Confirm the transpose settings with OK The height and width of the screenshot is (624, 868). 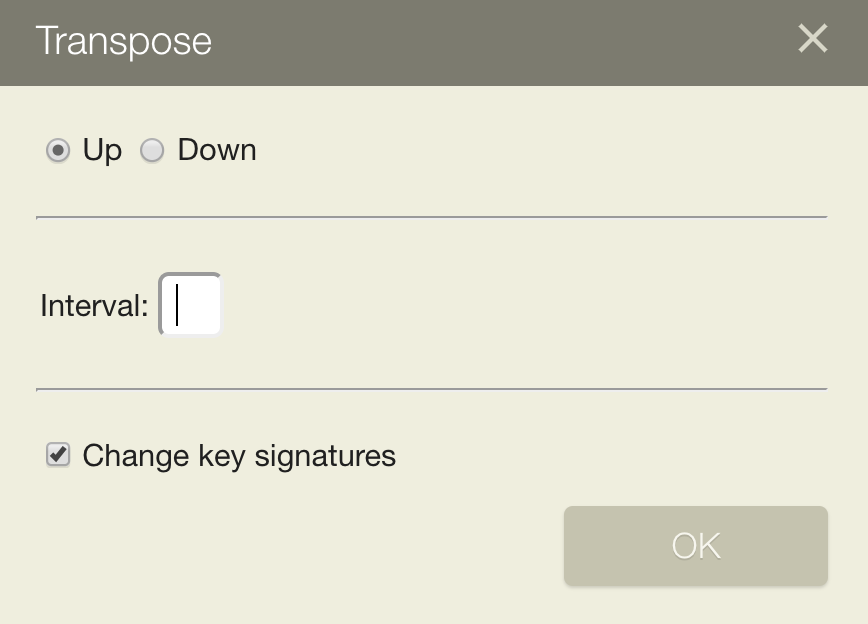click(695, 546)
